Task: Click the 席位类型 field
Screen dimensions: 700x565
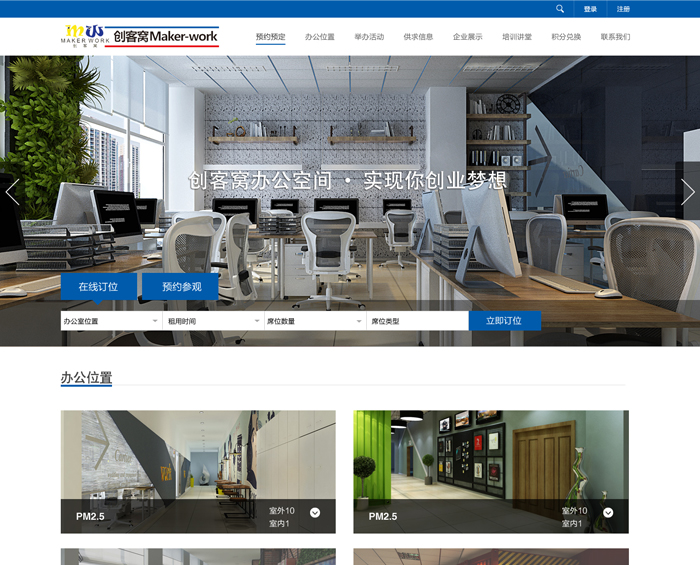Action: pyautogui.click(x=417, y=321)
